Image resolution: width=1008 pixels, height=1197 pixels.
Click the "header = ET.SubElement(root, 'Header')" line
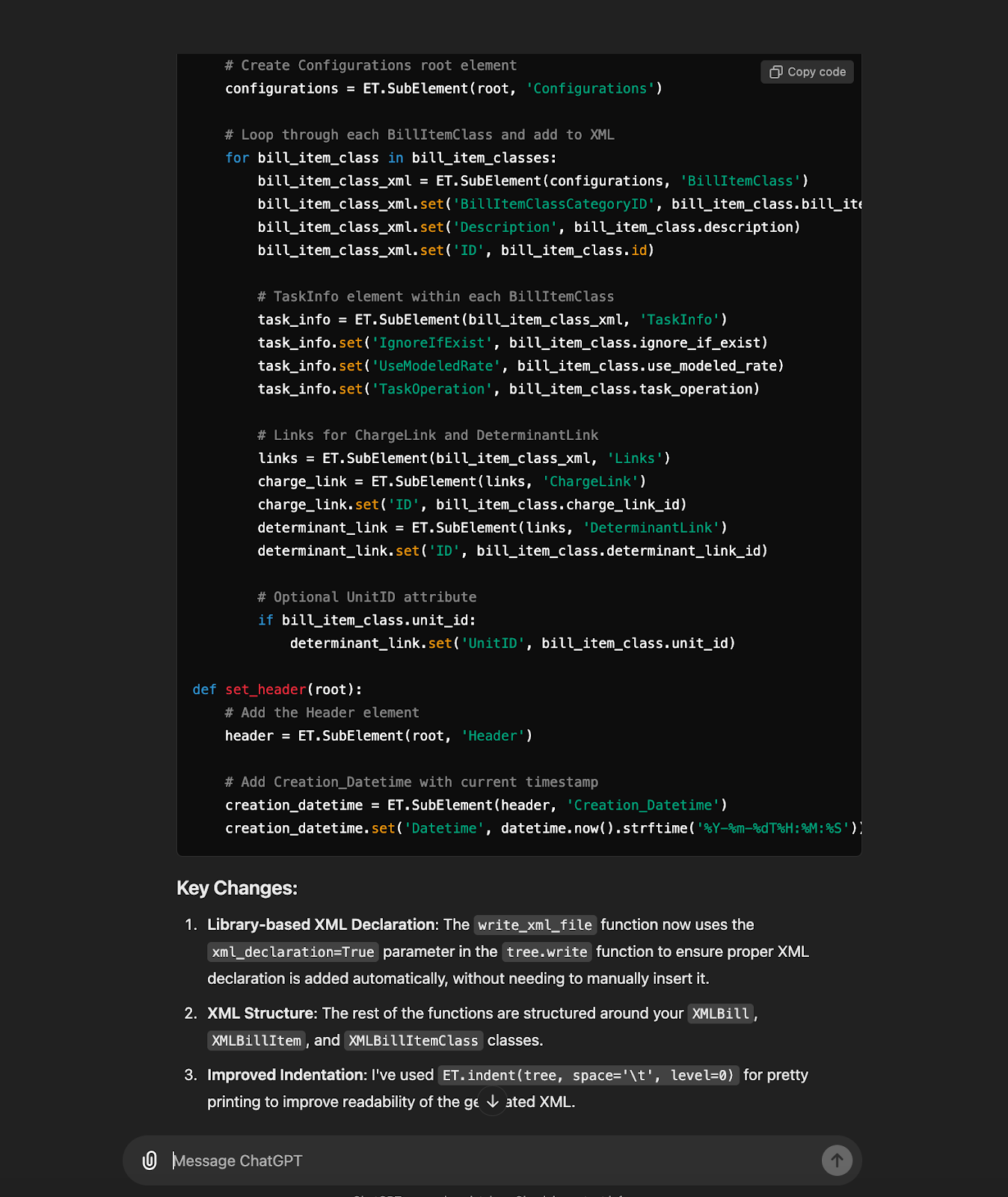tap(379, 735)
